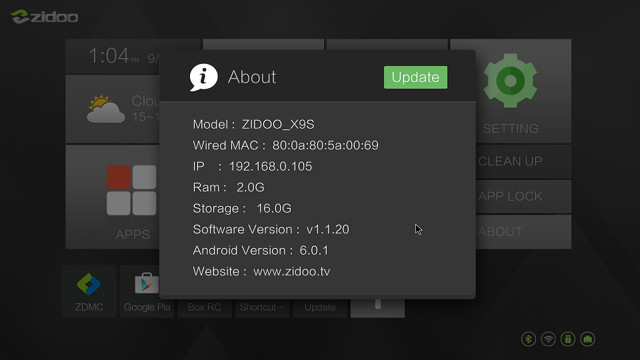Click the Bluetooth status icon
Viewport: 640px width, 360px height.
[529, 339]
